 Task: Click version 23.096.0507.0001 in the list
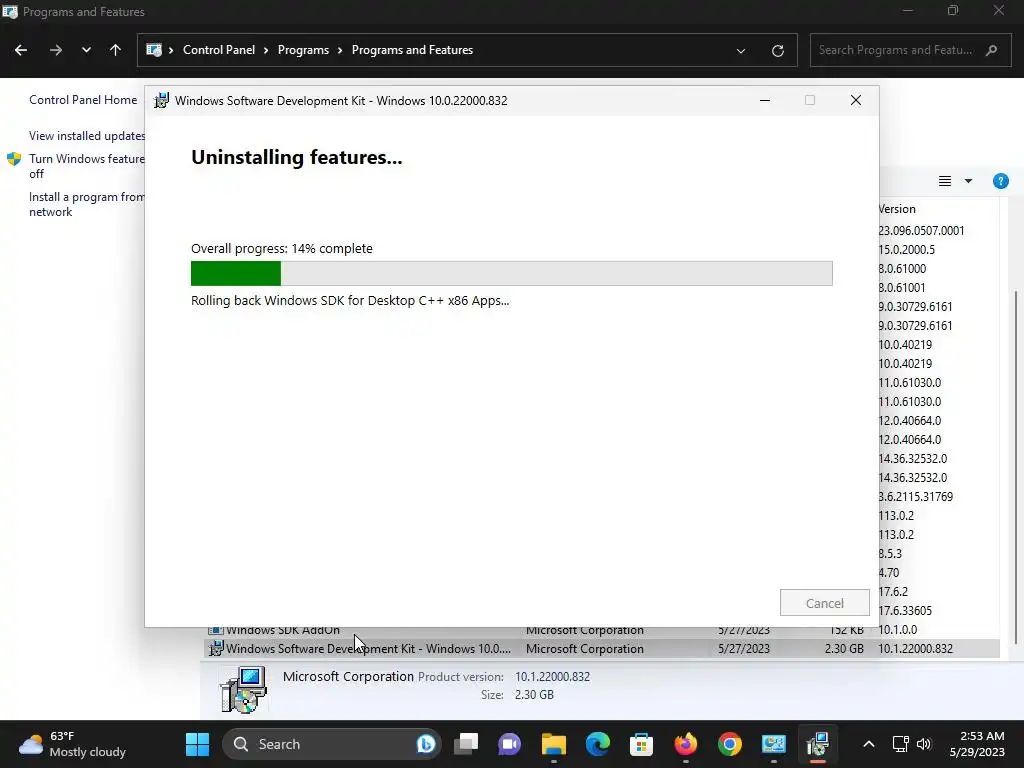[x=921, y=231]
